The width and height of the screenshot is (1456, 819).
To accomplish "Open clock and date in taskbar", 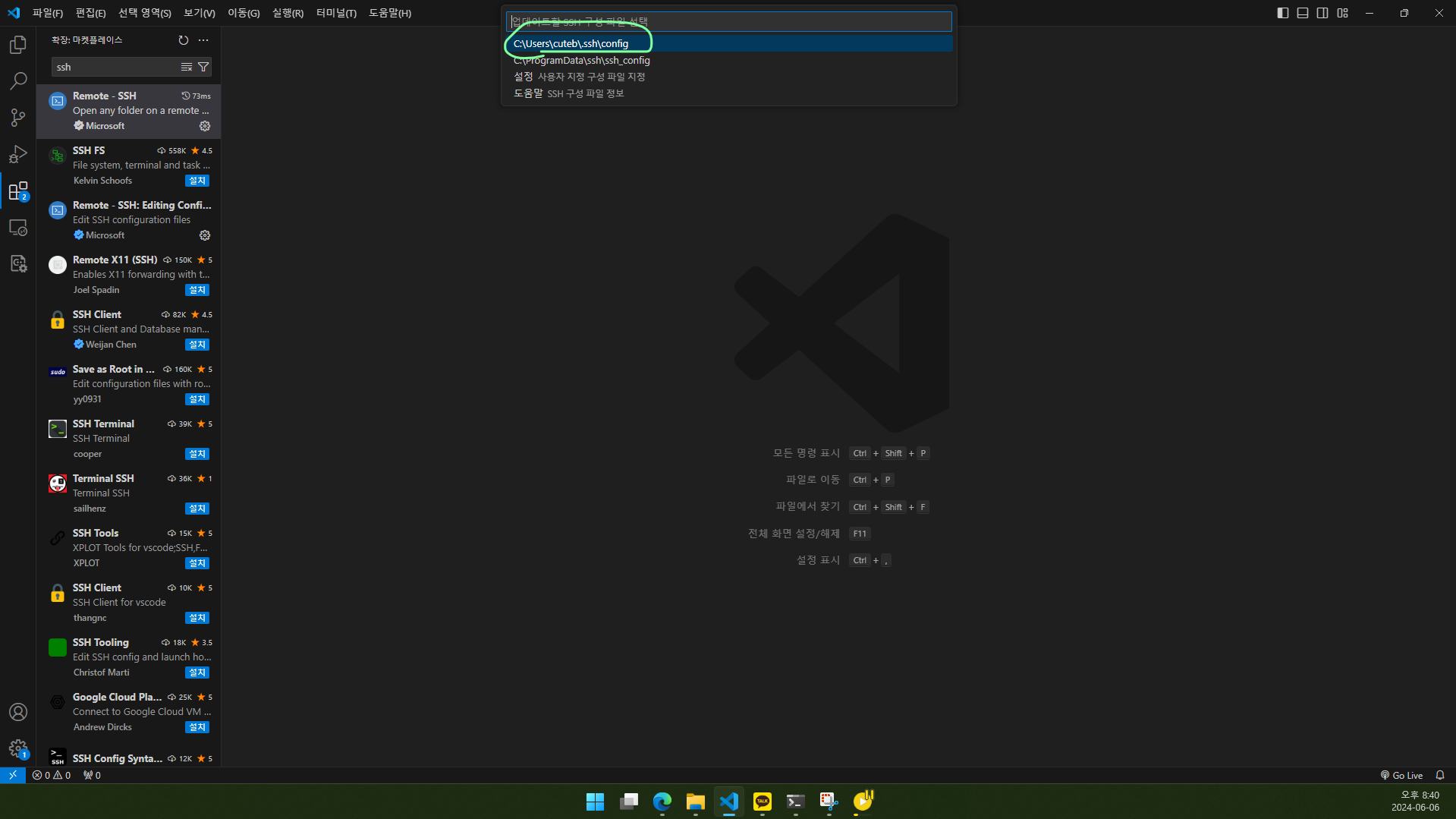I will pyautogui.click(x=1415, y=802).
